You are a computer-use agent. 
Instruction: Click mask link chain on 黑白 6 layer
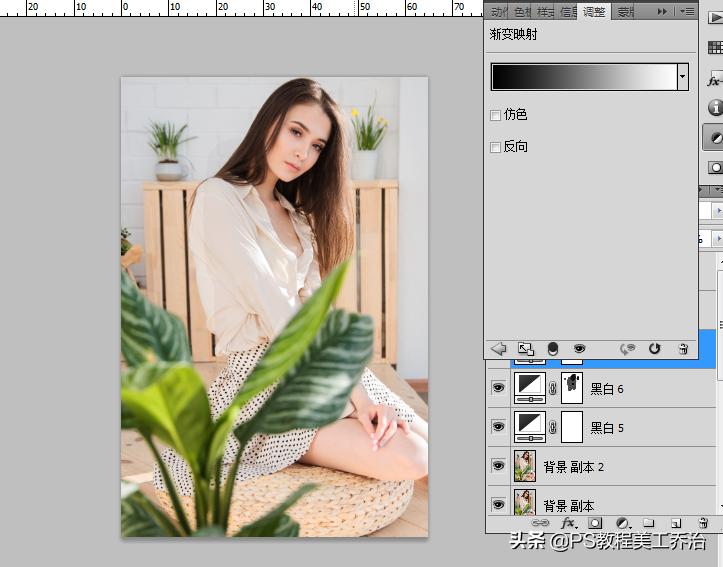pos(553,388)
